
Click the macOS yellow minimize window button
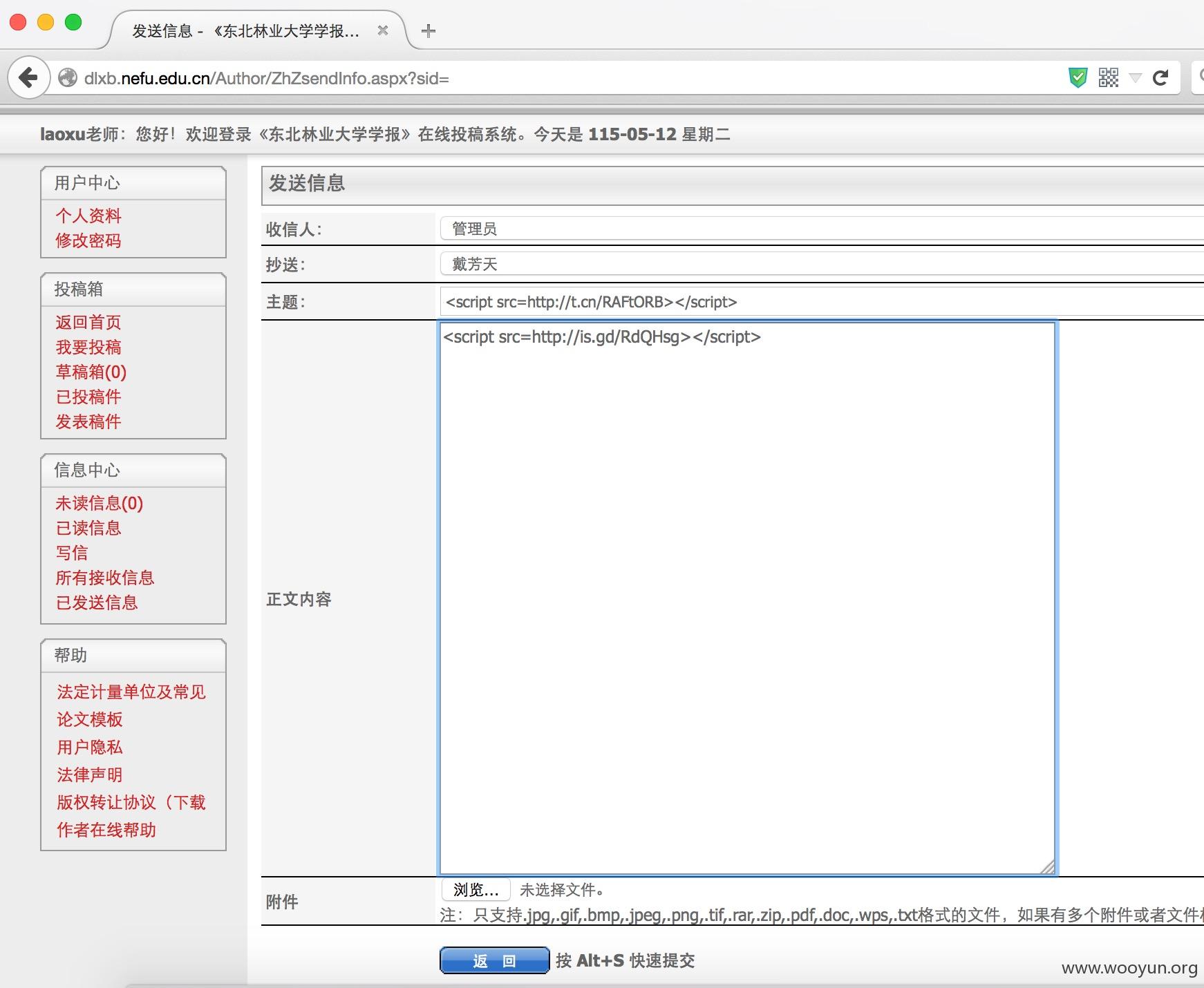[46, 22]
